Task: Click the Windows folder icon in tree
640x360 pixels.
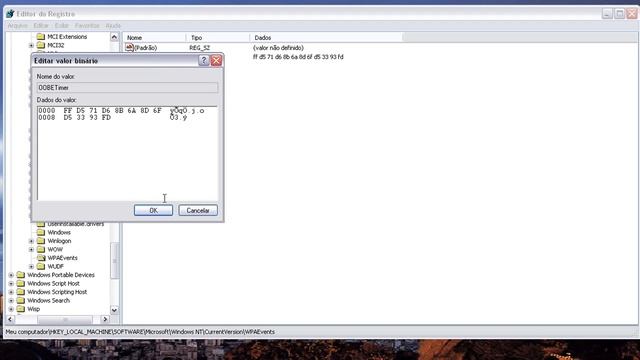Action: pos(41,232)
